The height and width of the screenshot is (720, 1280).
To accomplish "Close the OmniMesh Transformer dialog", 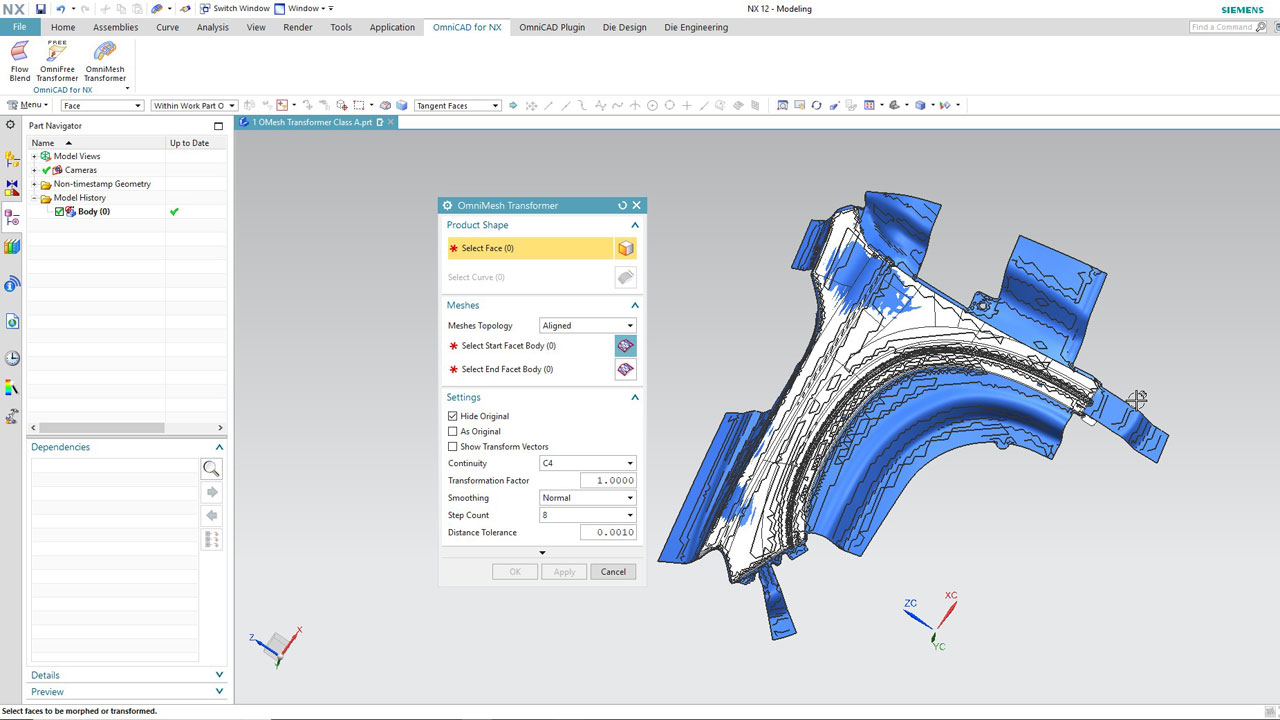I will coord(636,205).
